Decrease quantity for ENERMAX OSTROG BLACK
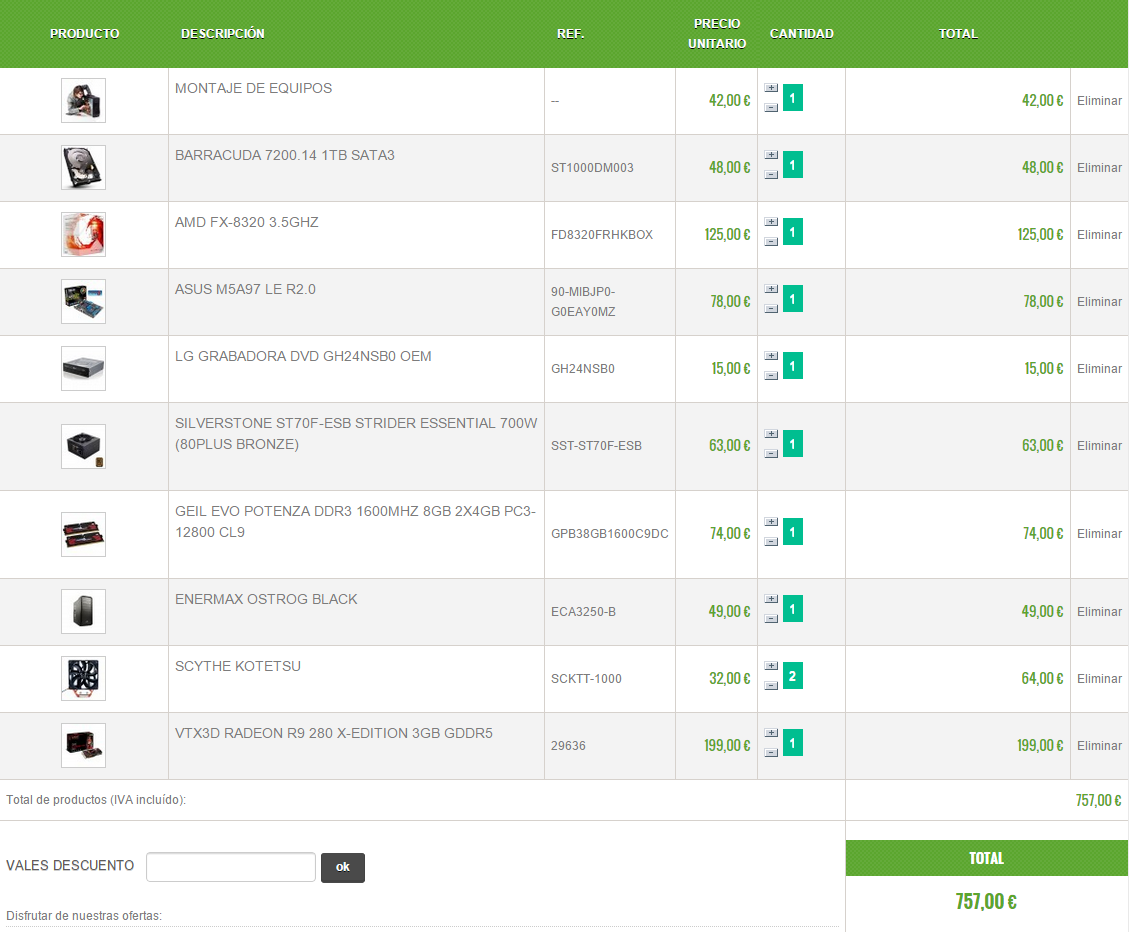The width and height of the screenshot is (1130, 932). point(771,618)
